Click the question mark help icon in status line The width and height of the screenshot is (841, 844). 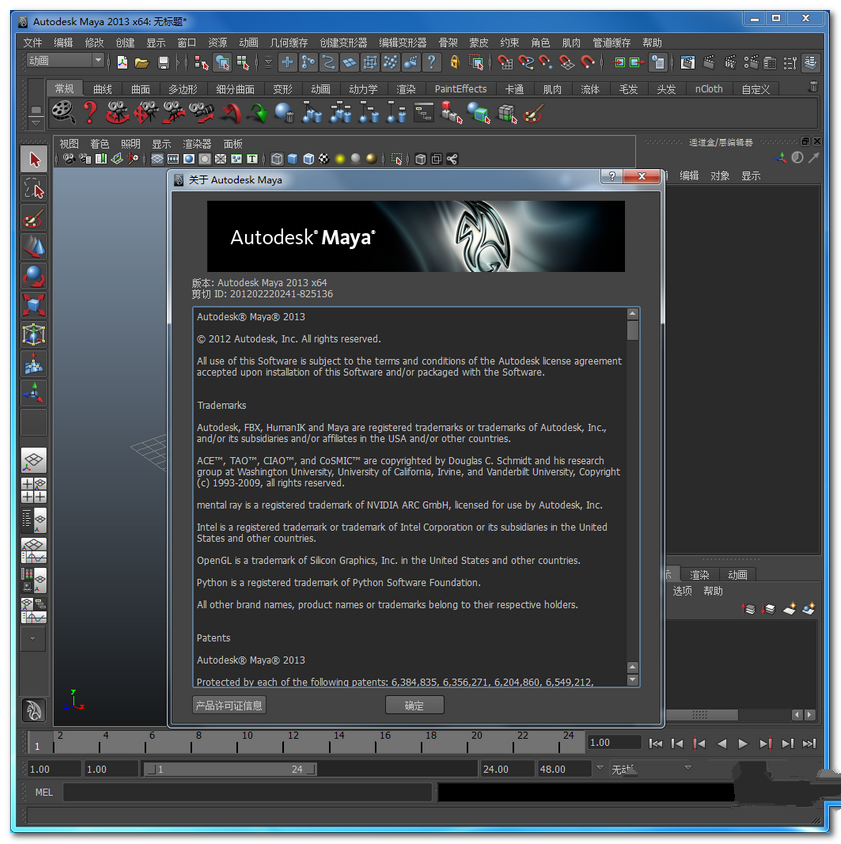431,62
